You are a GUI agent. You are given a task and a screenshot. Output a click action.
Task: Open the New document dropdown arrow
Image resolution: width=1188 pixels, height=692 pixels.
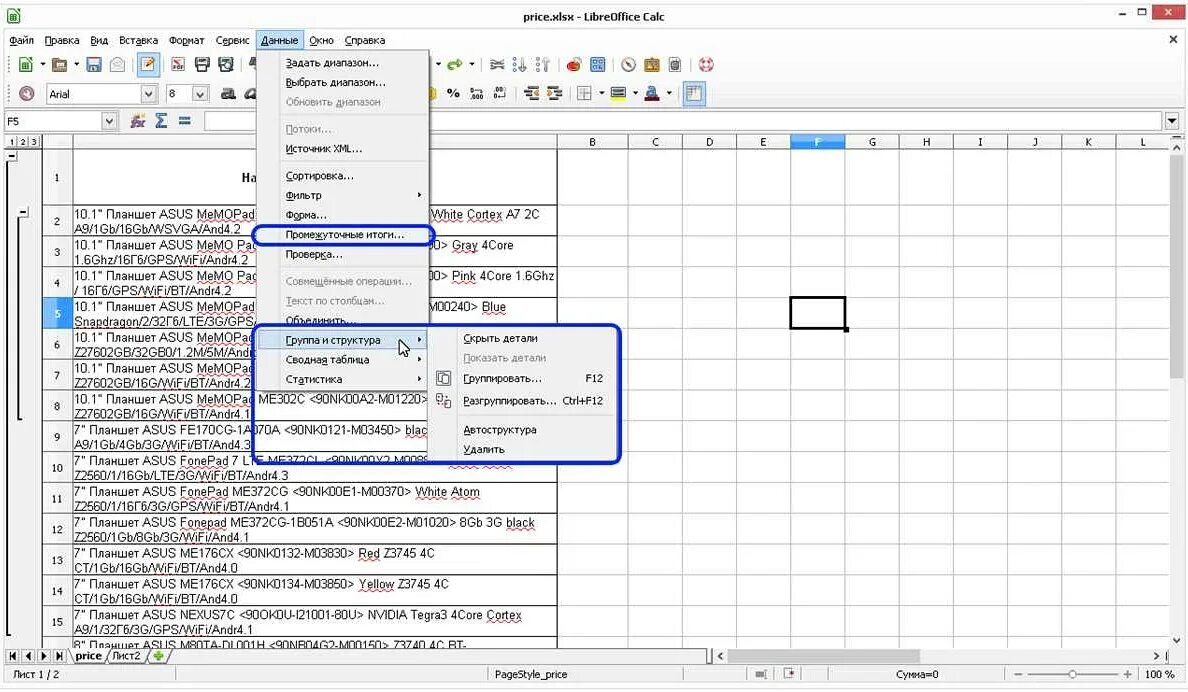coord(42,65)
